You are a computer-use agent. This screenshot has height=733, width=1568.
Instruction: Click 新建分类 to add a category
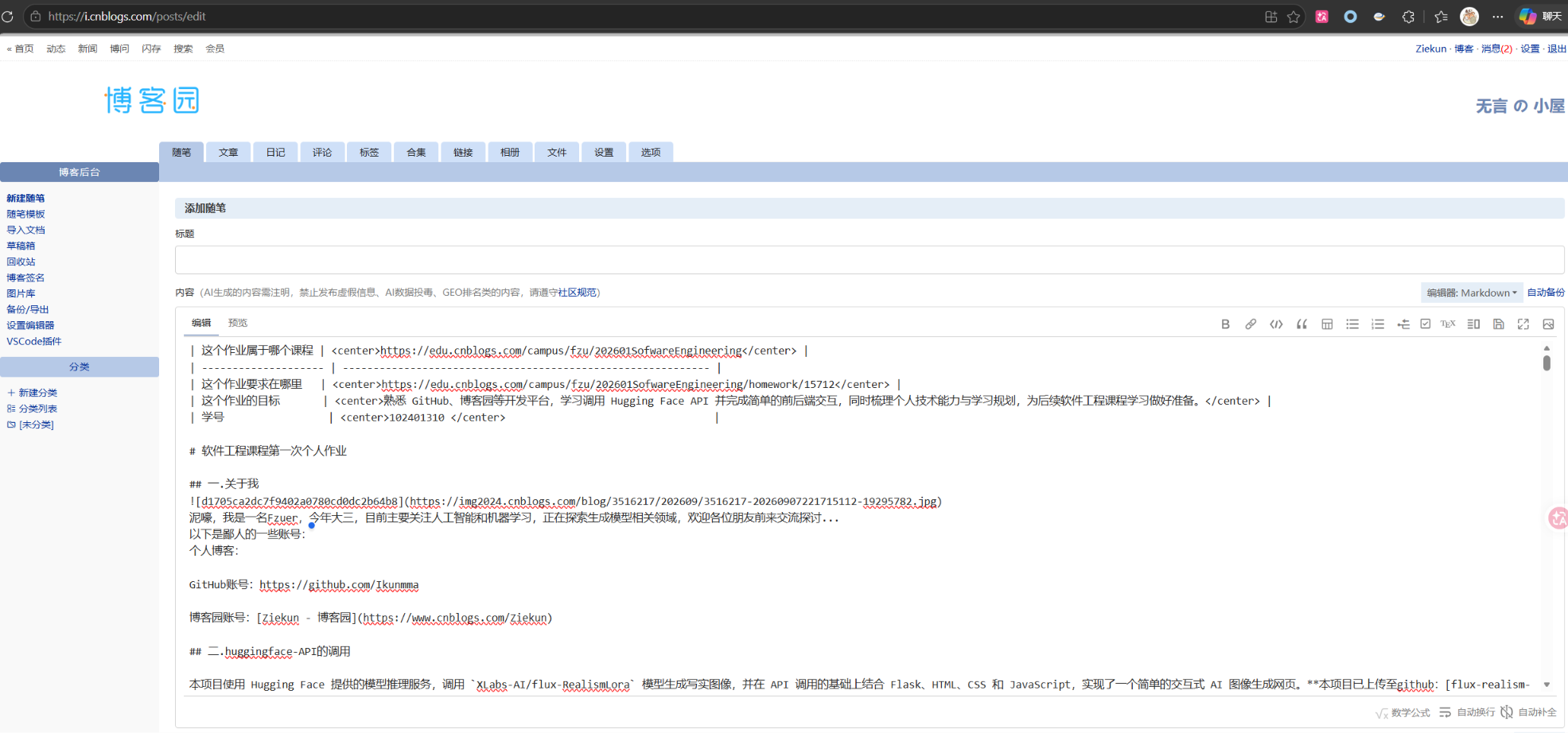pos(33,393)
